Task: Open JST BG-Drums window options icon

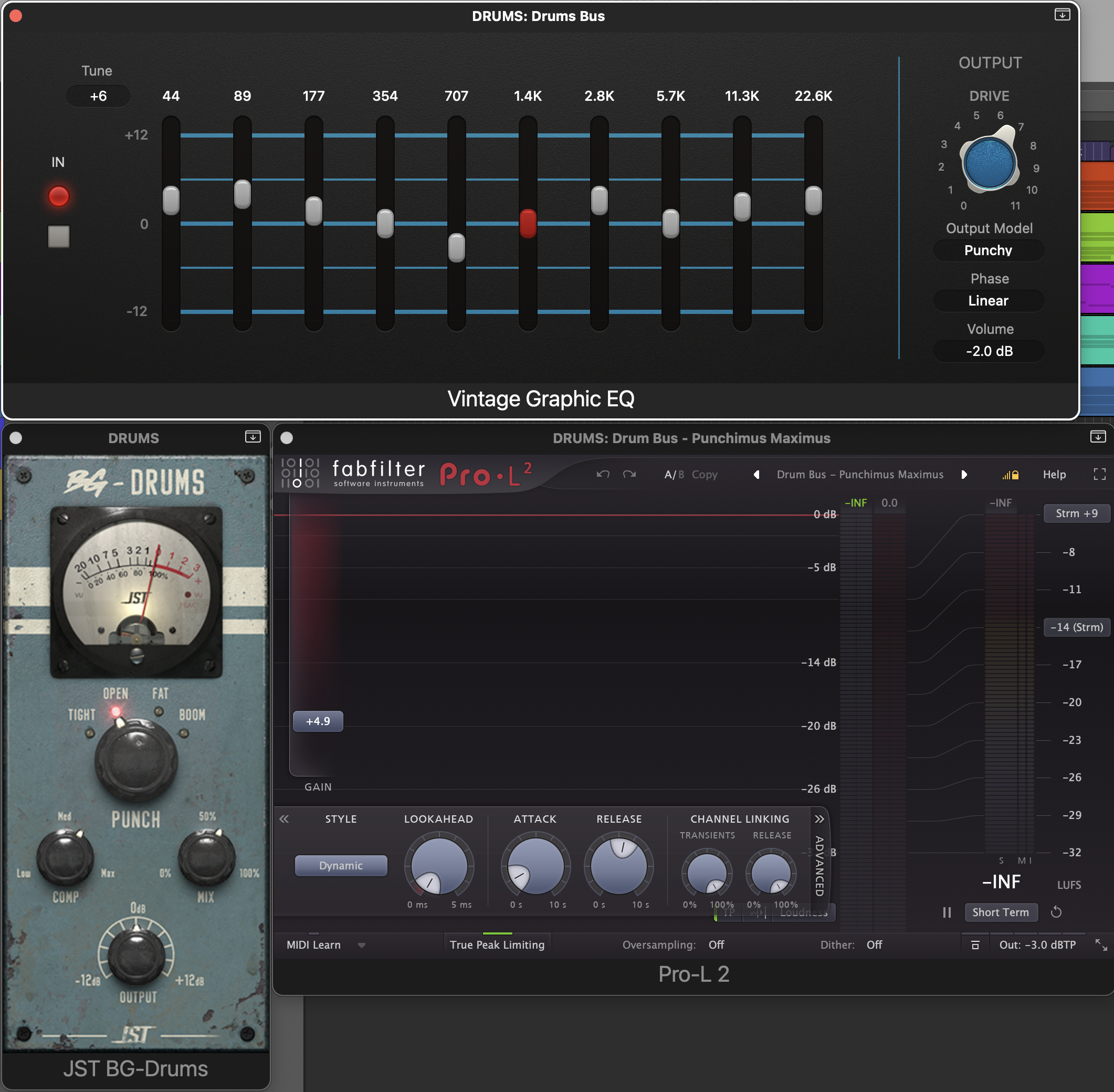Action: tap(253, 437)
